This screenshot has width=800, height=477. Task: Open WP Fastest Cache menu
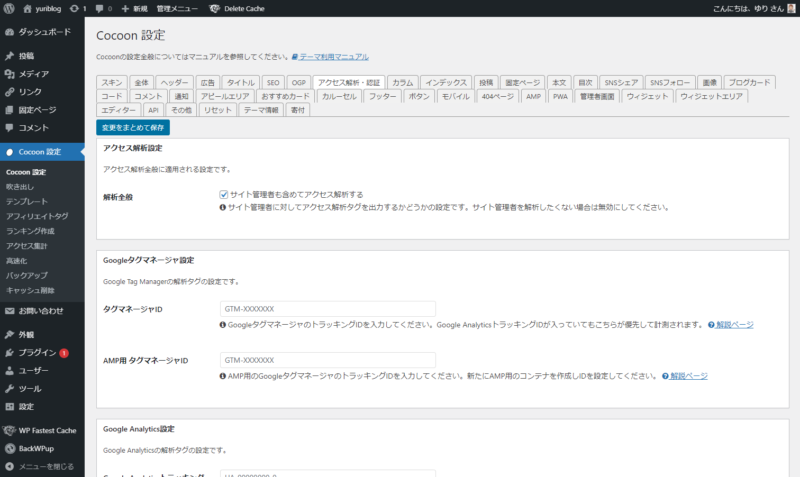tap(42, 431)
